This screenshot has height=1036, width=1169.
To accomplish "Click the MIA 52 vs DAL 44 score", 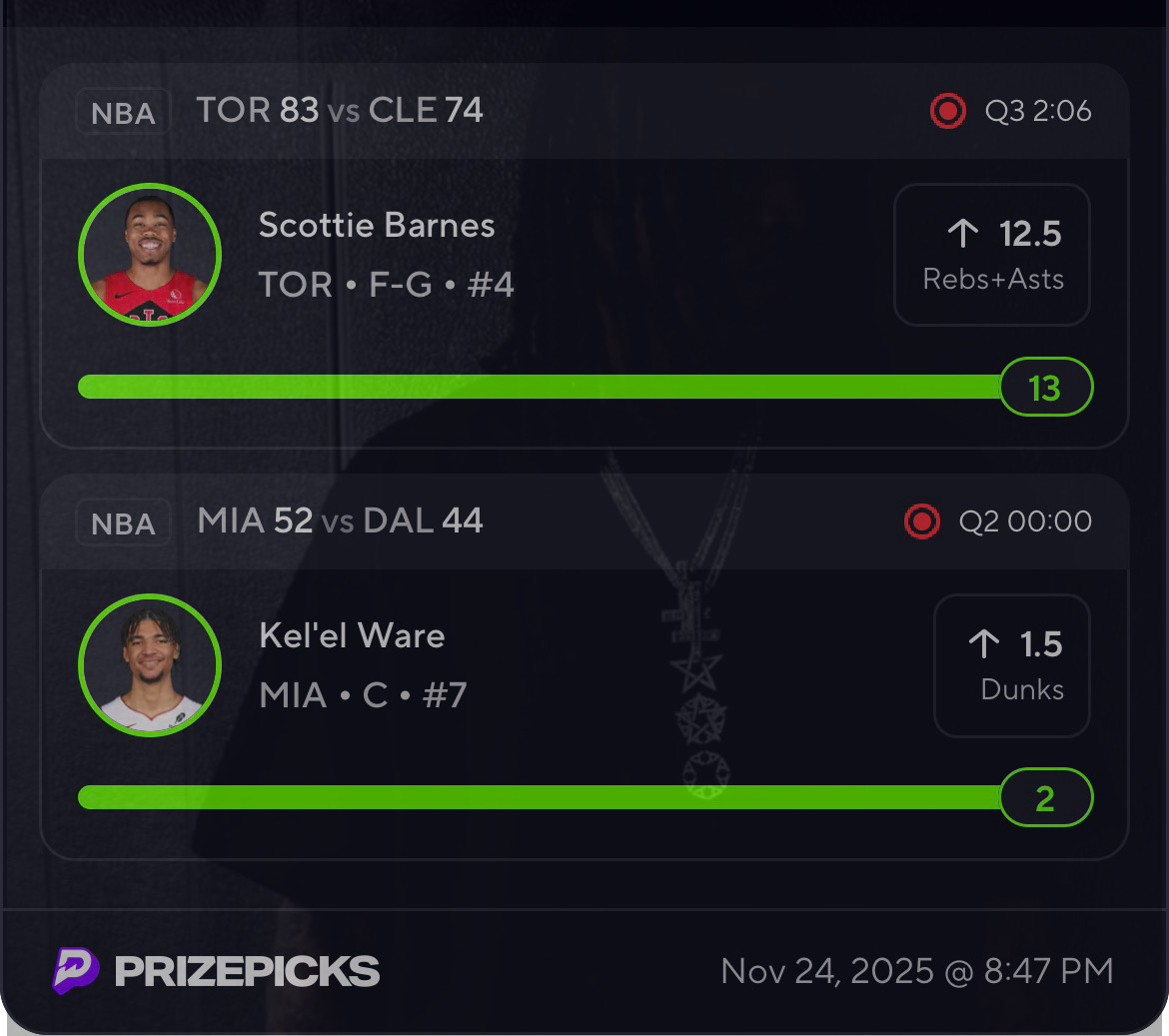I will [x=340, y=520].
